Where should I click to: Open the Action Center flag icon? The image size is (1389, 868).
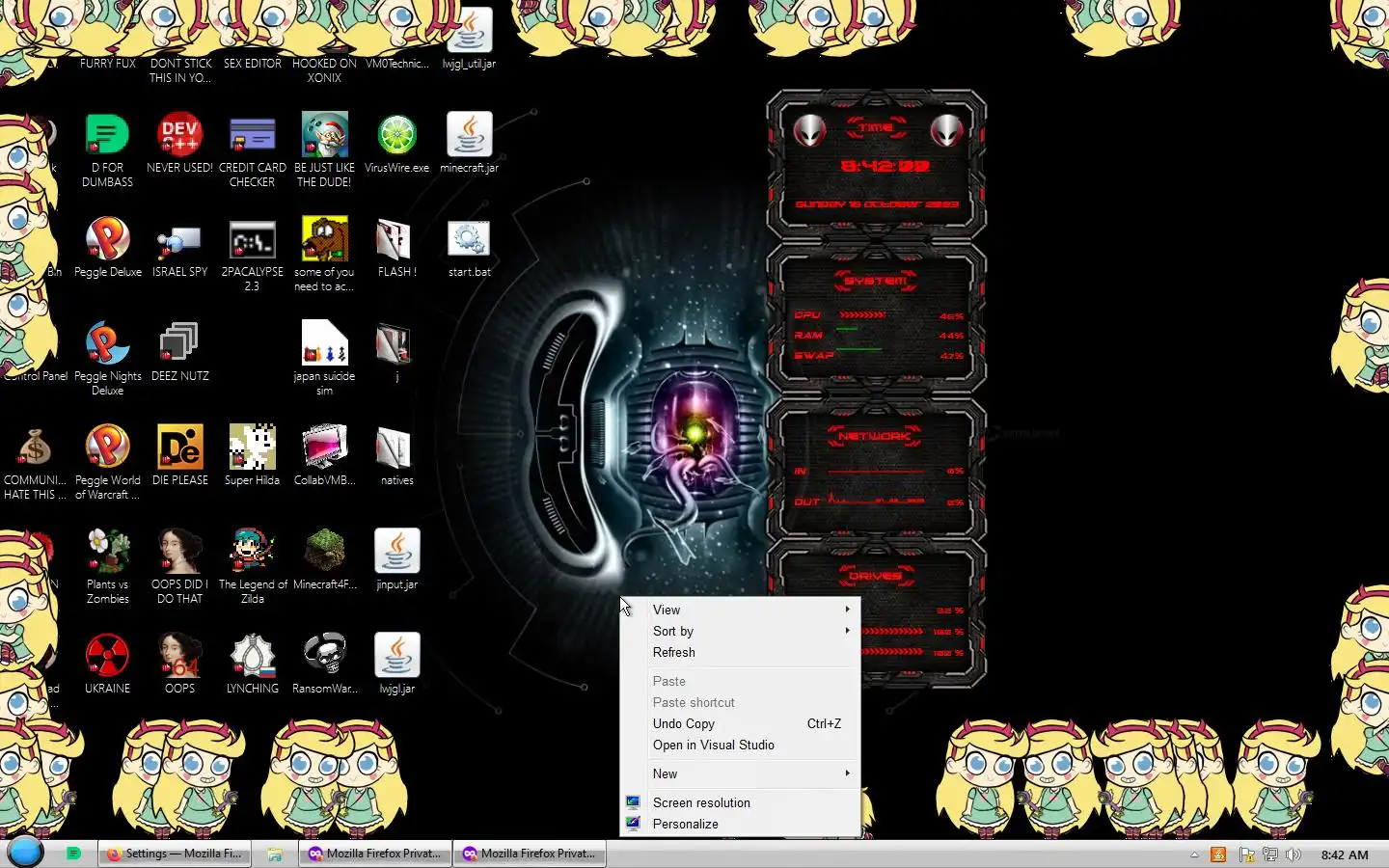1246,854
